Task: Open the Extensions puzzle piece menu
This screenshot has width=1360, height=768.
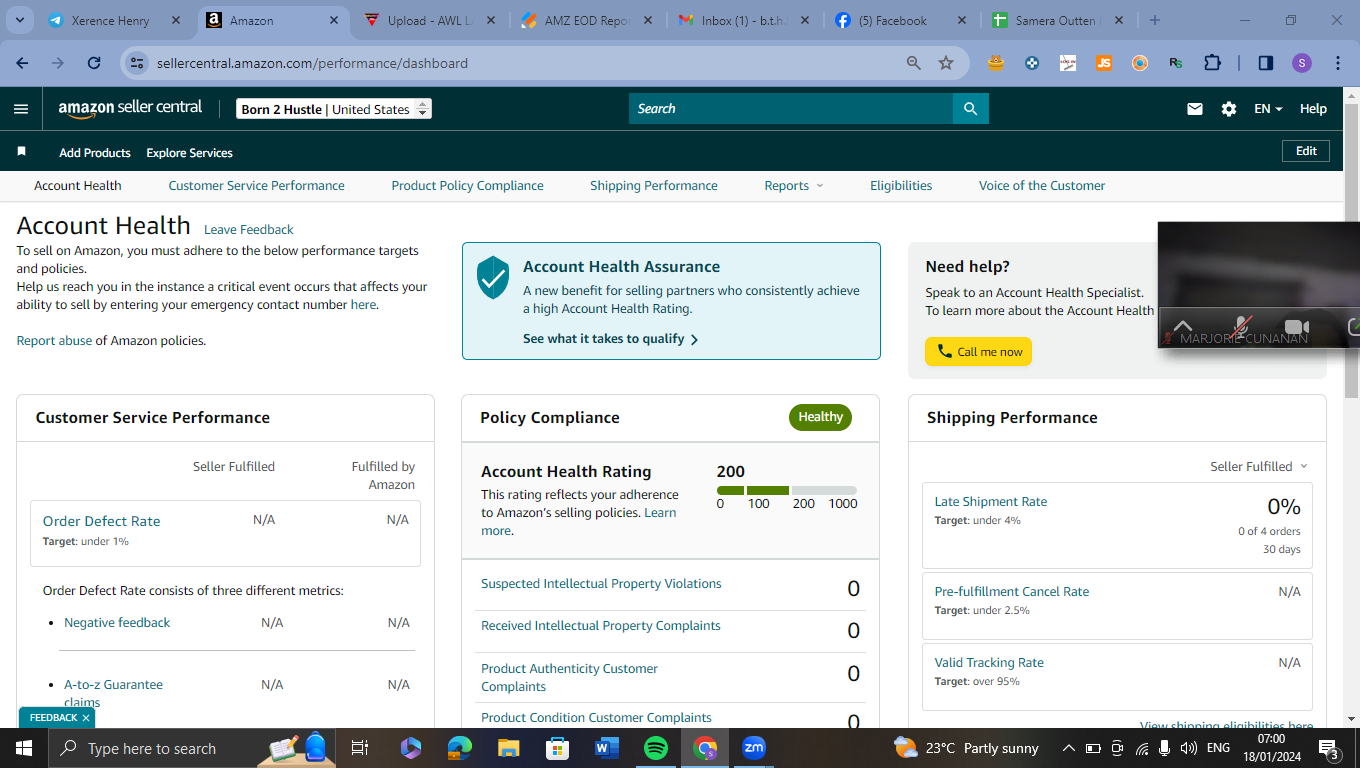Action: (x=1212, y=63)
